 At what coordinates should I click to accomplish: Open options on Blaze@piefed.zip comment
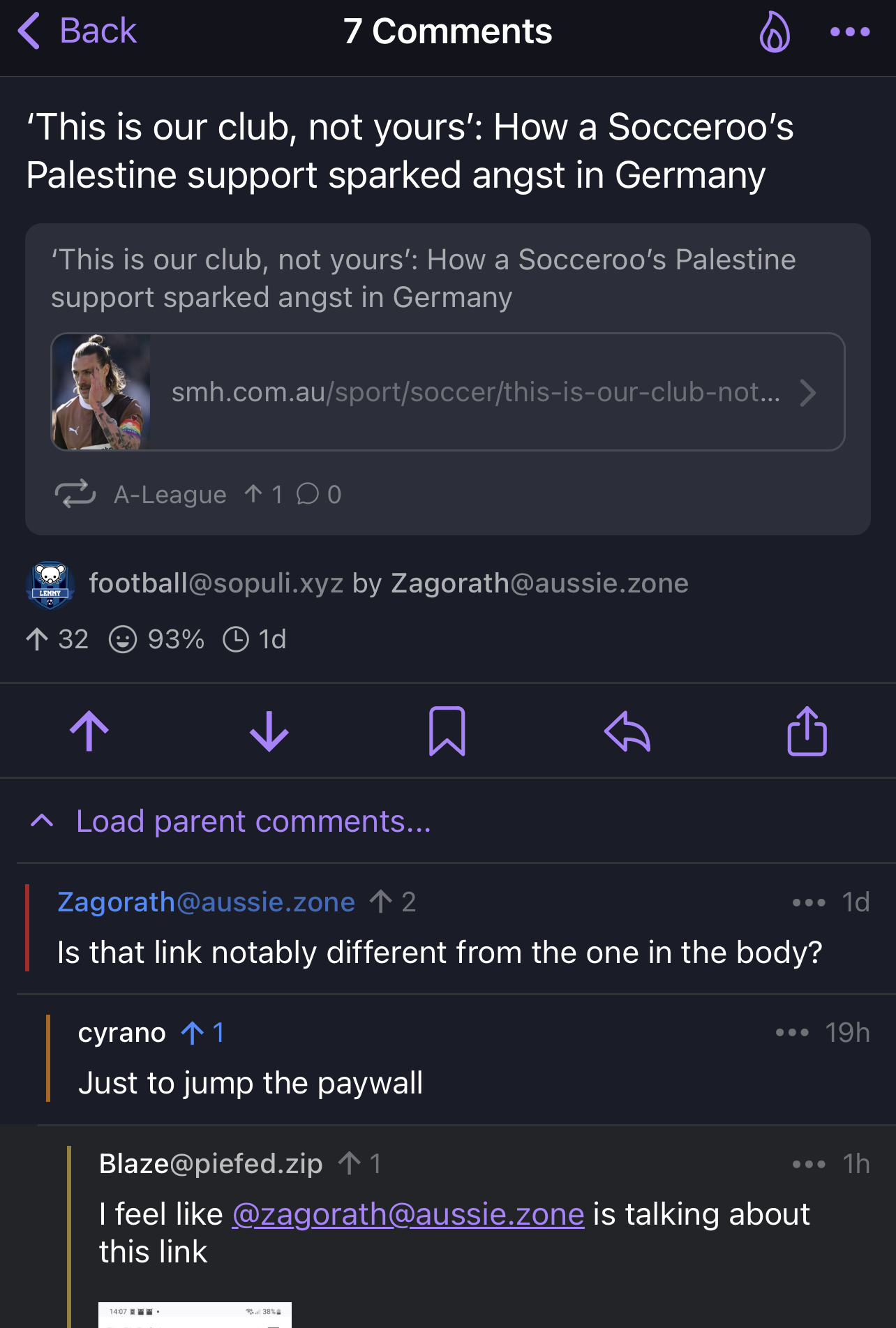[x=808, y=1164]
